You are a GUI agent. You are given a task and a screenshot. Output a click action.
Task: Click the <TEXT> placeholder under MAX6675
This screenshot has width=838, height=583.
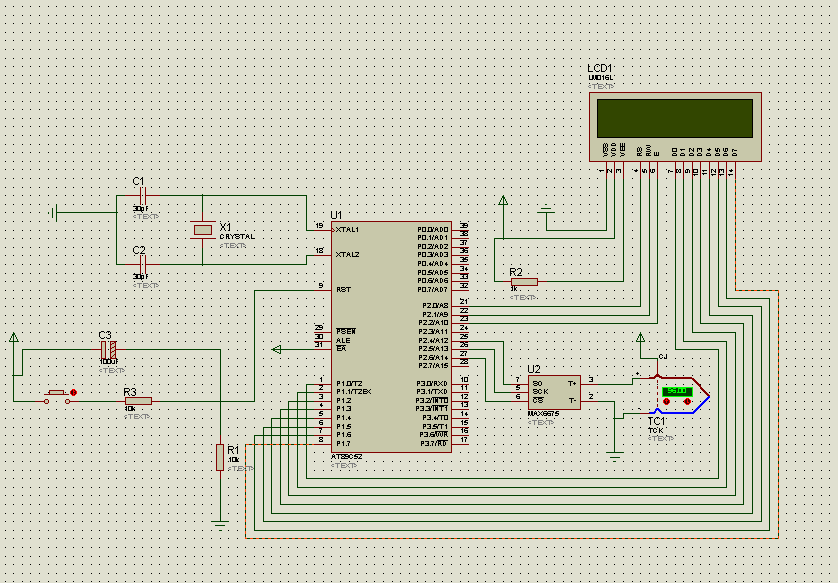point(541,423)
